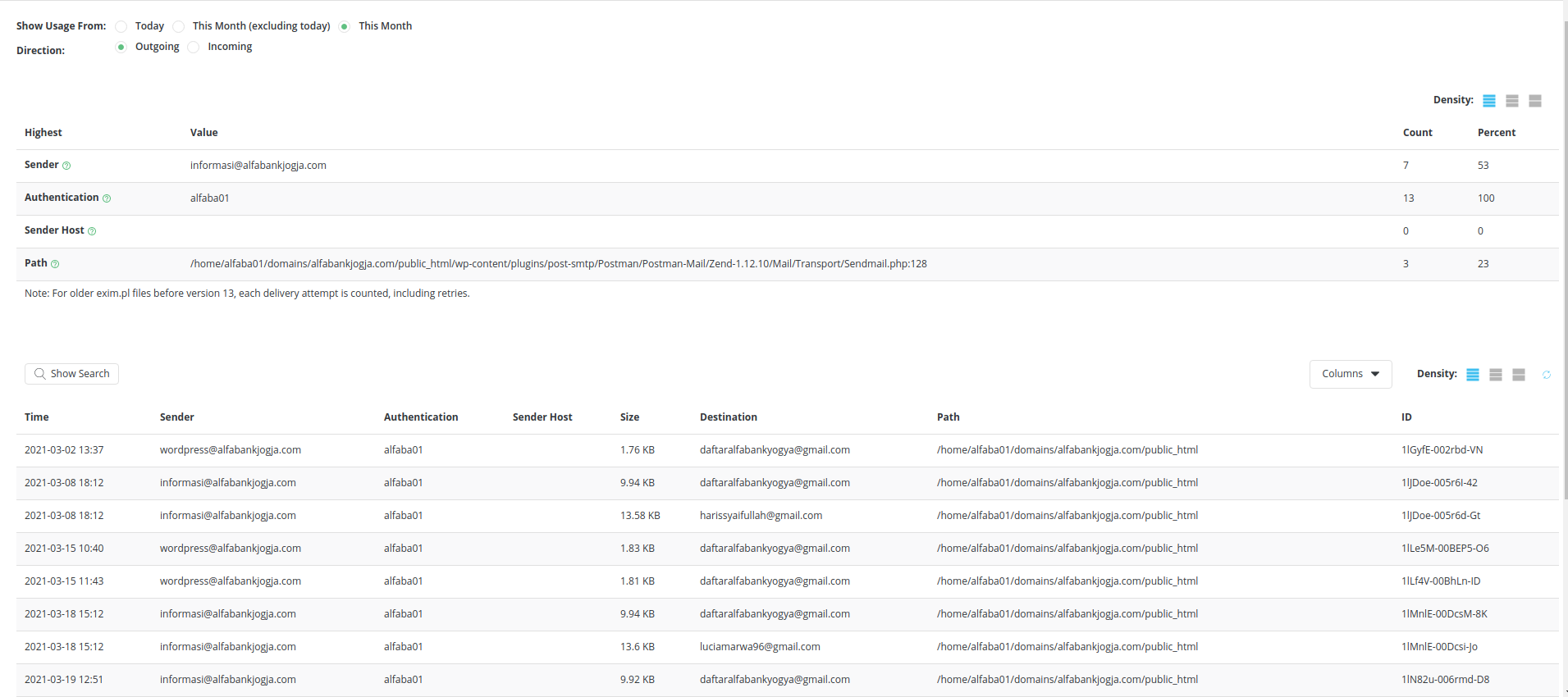
Task: Select highest sender informasi@alfabankjogja.com value
Action: [258, 166]
